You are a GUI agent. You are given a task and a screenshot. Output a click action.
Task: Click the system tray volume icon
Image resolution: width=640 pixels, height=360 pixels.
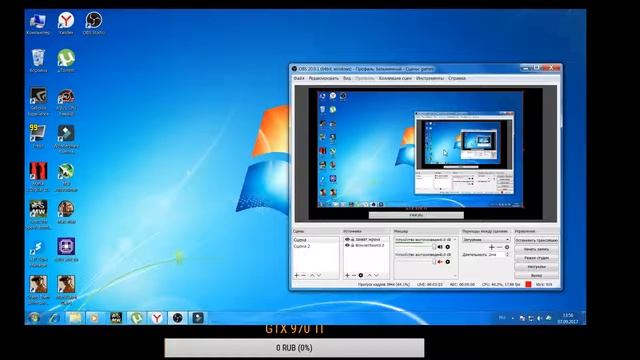point(540,318)
